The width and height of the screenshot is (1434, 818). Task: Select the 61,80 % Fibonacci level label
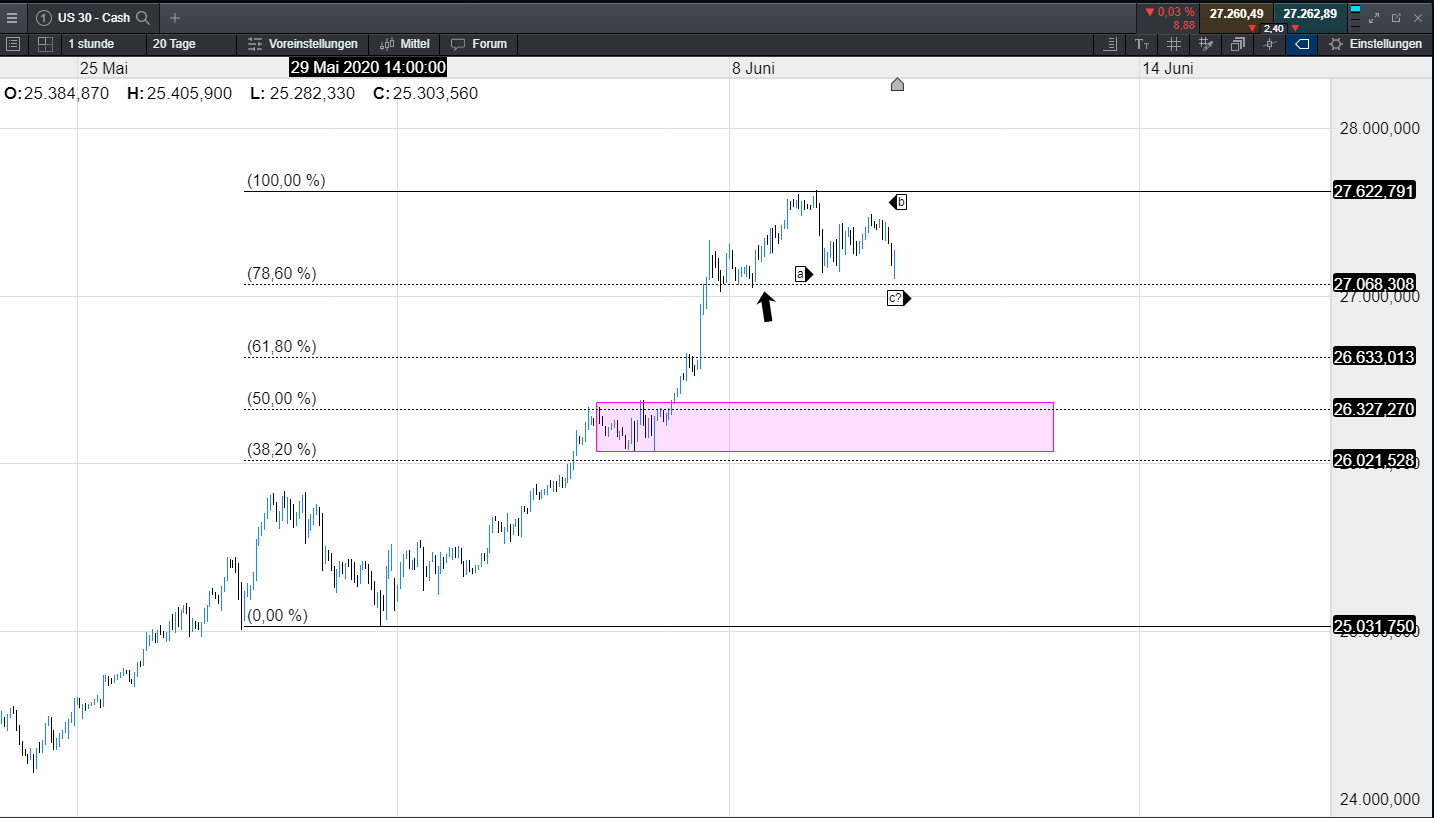click(x=282, y=346)
